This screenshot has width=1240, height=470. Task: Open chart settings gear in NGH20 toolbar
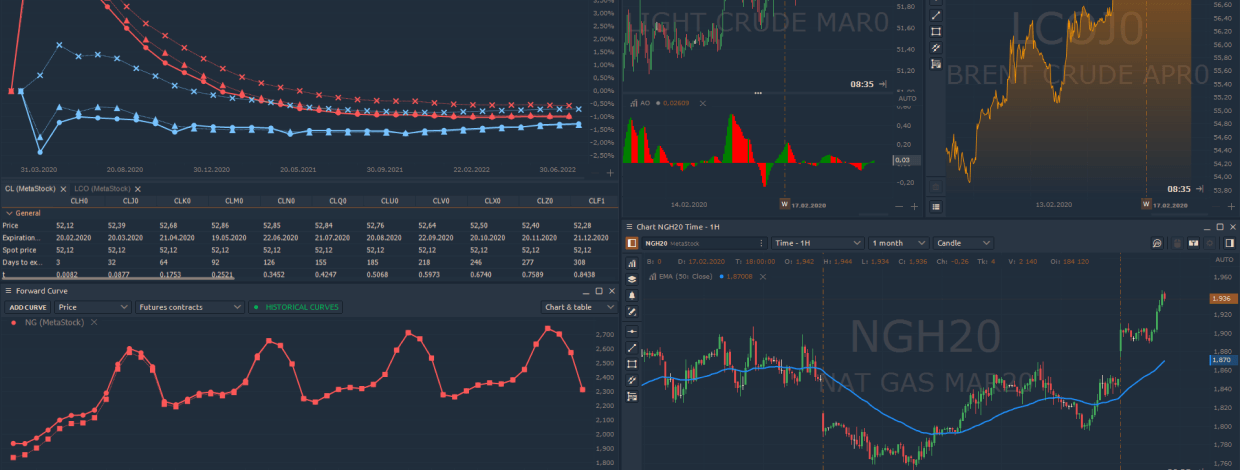pos(1210,243)
